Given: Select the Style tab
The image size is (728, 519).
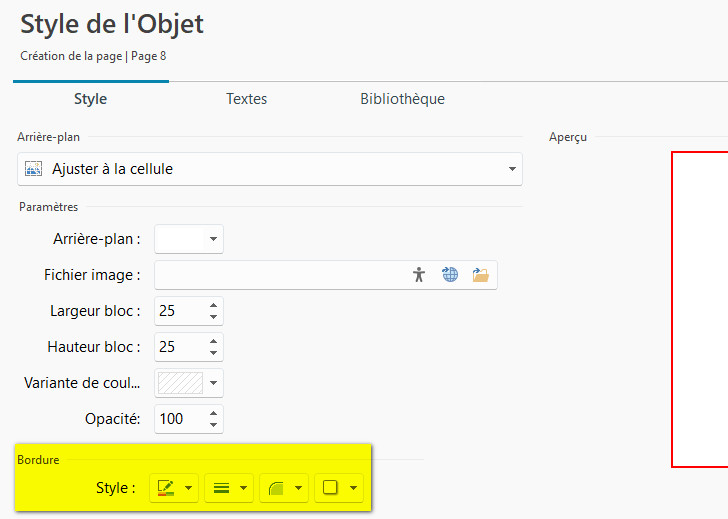Looking at the screenshot, I should (x=90, y=99).
